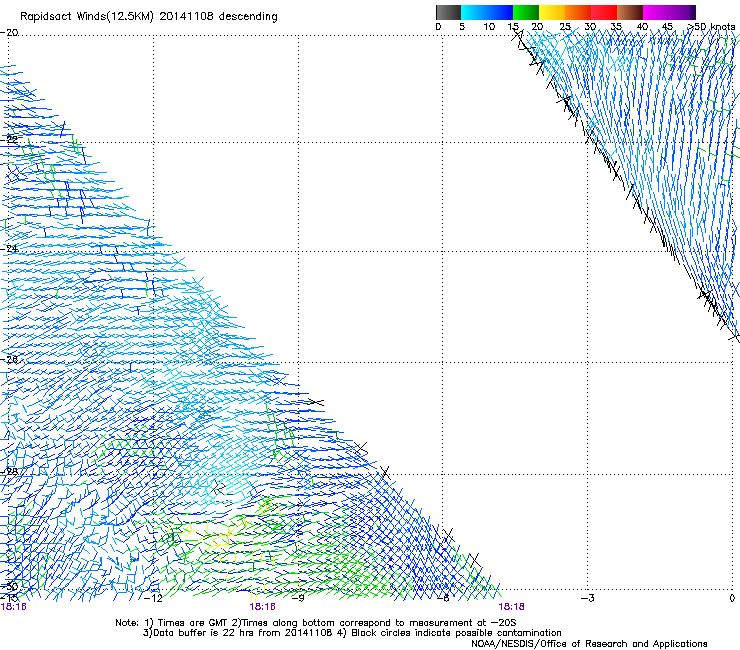Image resolution: width=740 pixels, height=650 pixels.
Task: Click the '-6' longitude axis label
Action: 443,599
